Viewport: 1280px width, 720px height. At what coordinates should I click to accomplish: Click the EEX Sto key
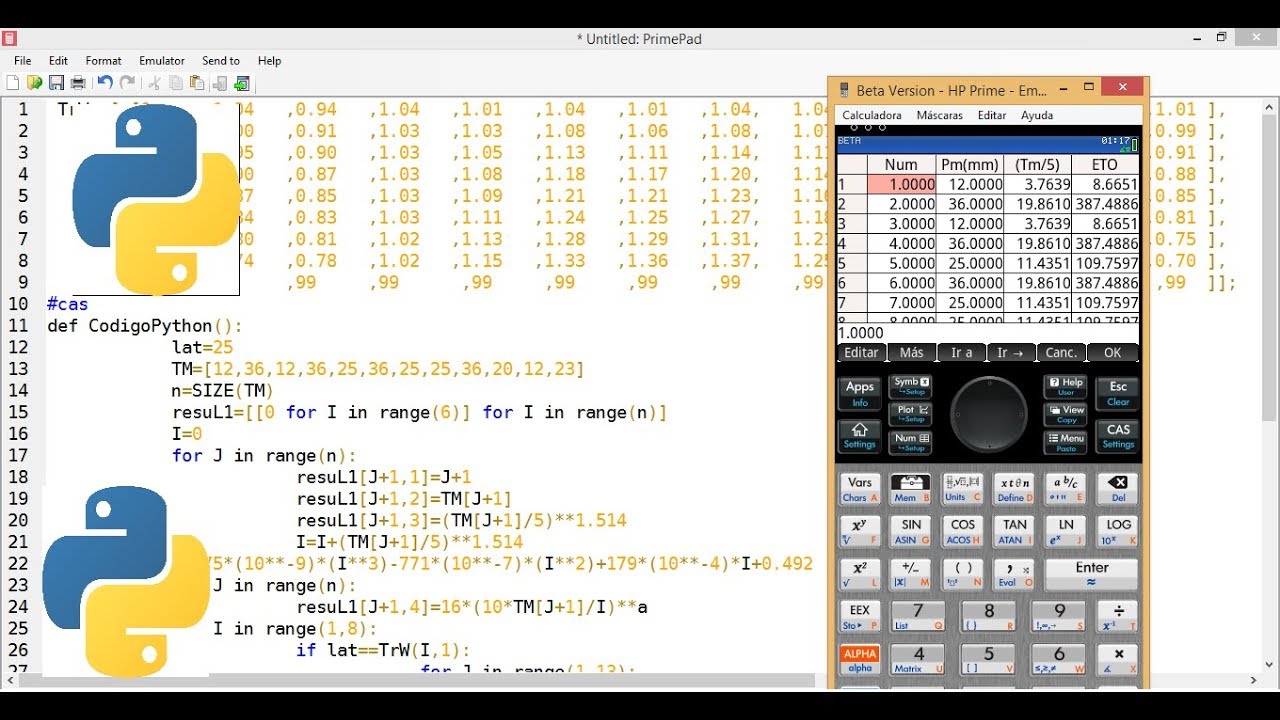[x=859, y=615]
